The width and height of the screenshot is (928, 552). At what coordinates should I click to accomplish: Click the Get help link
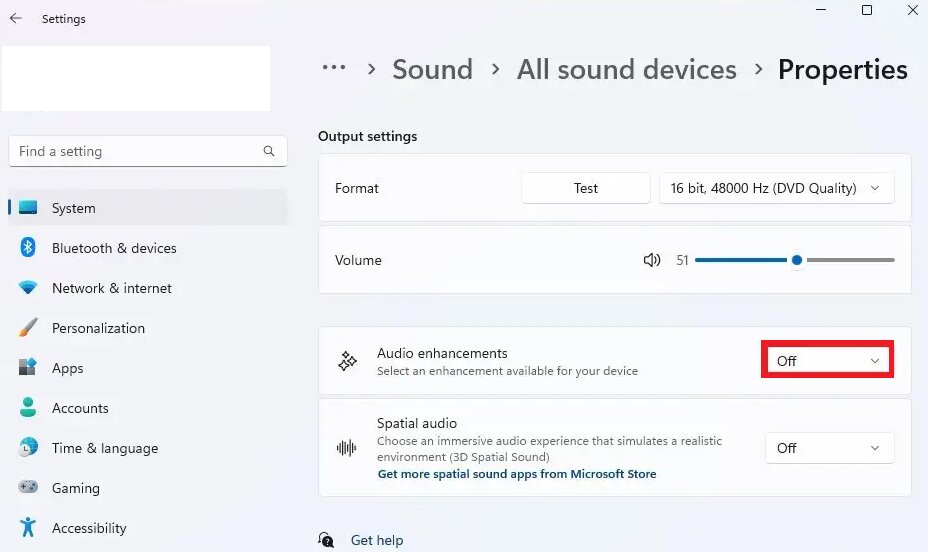pyautogui.click(x=377, y=540)
